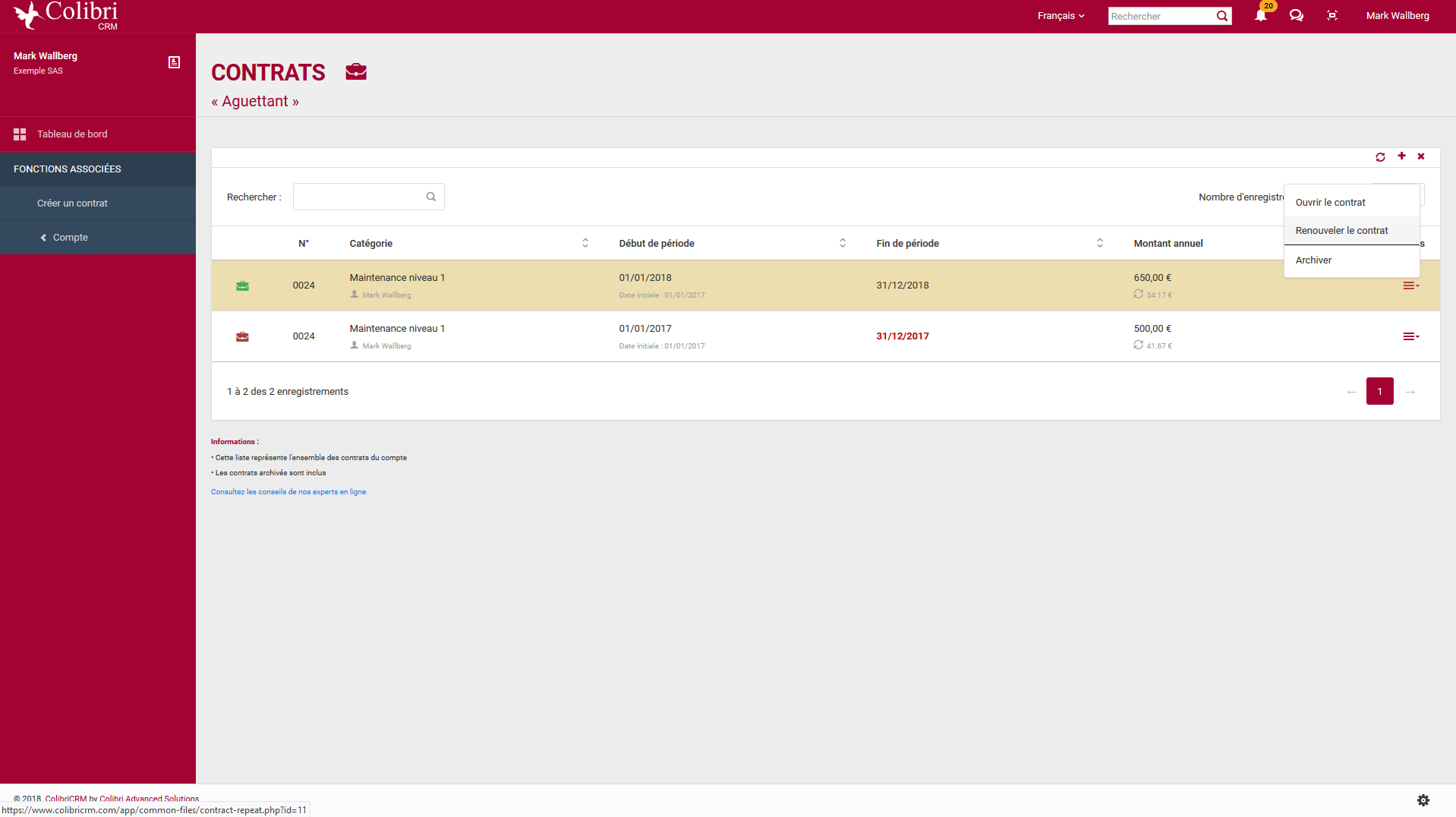Open actions menu for the 2018 contract row
This screenshot has height=817, width=1456.
point(1410,285)
